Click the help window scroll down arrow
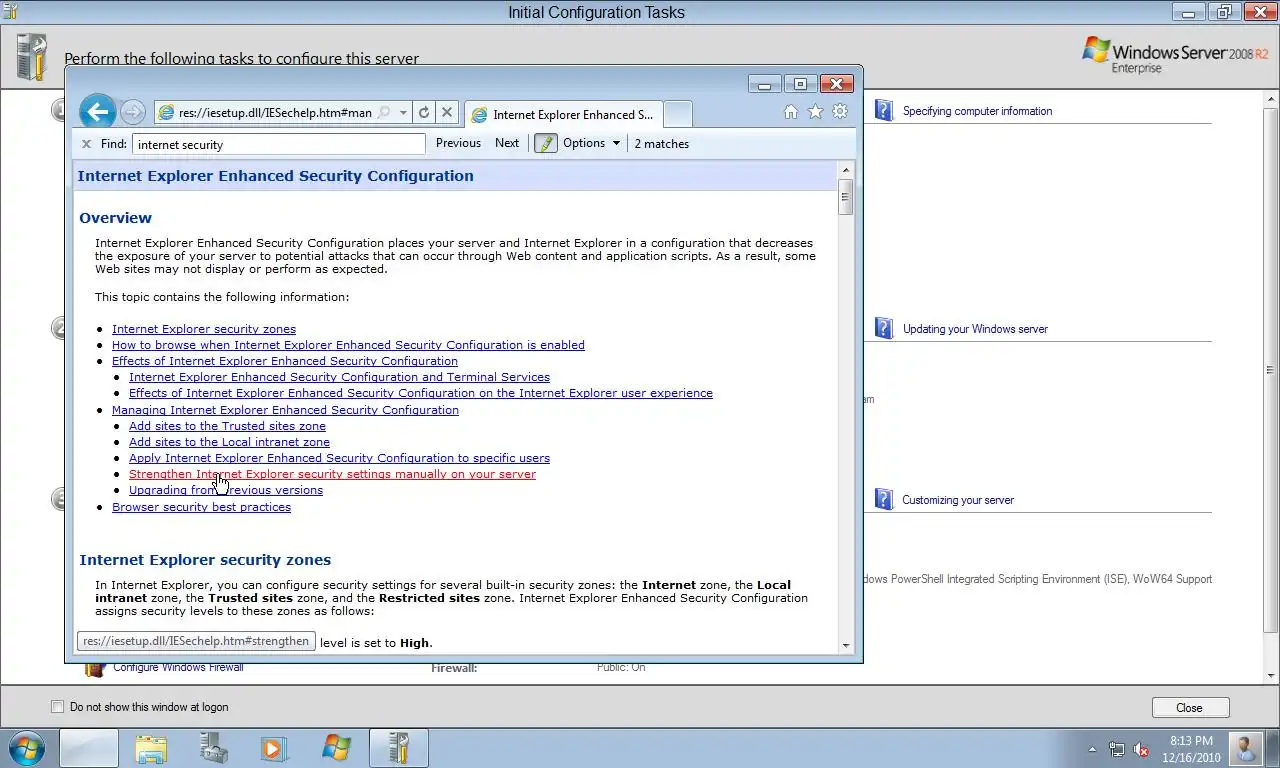Viewport: 1280px width, 768px height. 846,646
